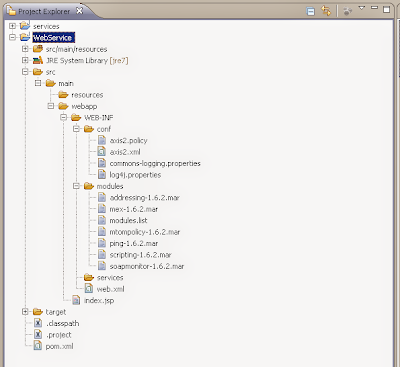Screen dimensions: 400x367
Task: Expand the JRE System Library node
Action: coord(25,60)
